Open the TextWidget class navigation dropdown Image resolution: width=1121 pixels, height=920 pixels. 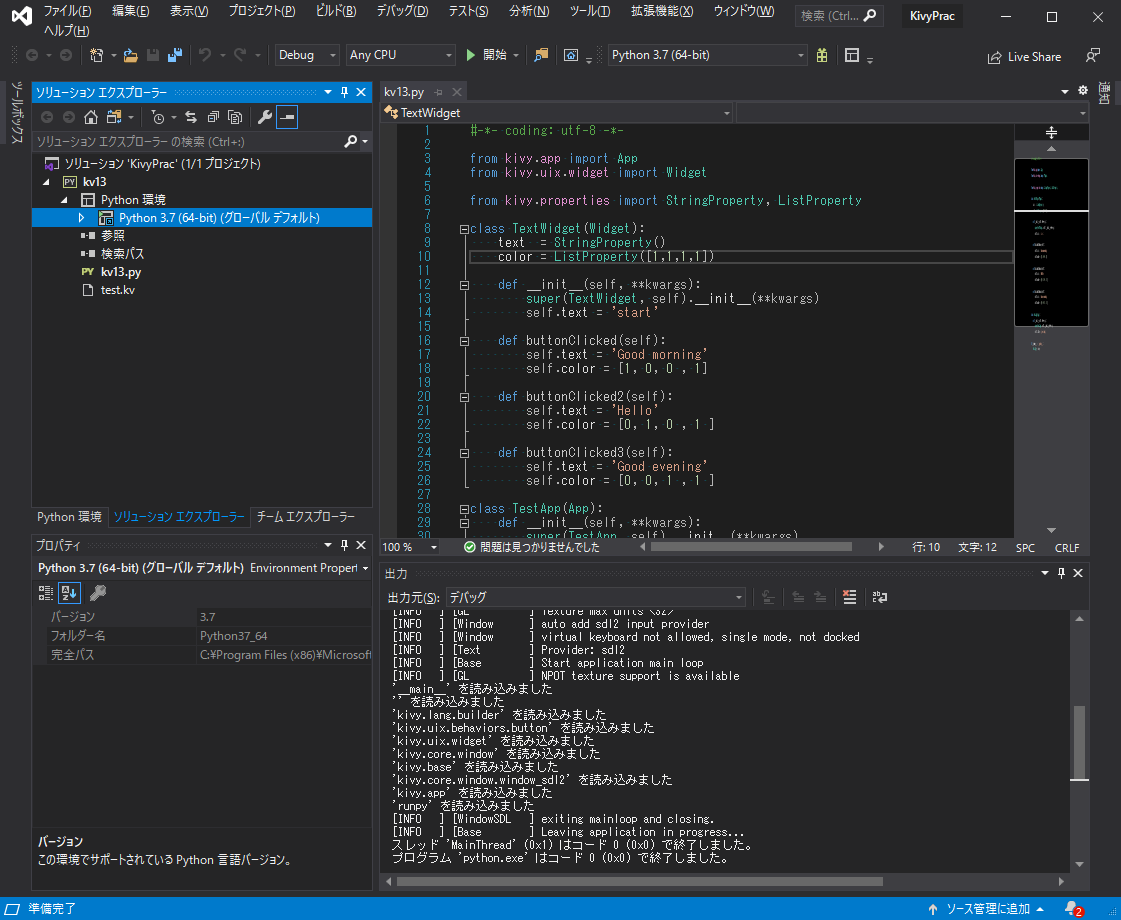pyautogui.click(x=557, y=113)
